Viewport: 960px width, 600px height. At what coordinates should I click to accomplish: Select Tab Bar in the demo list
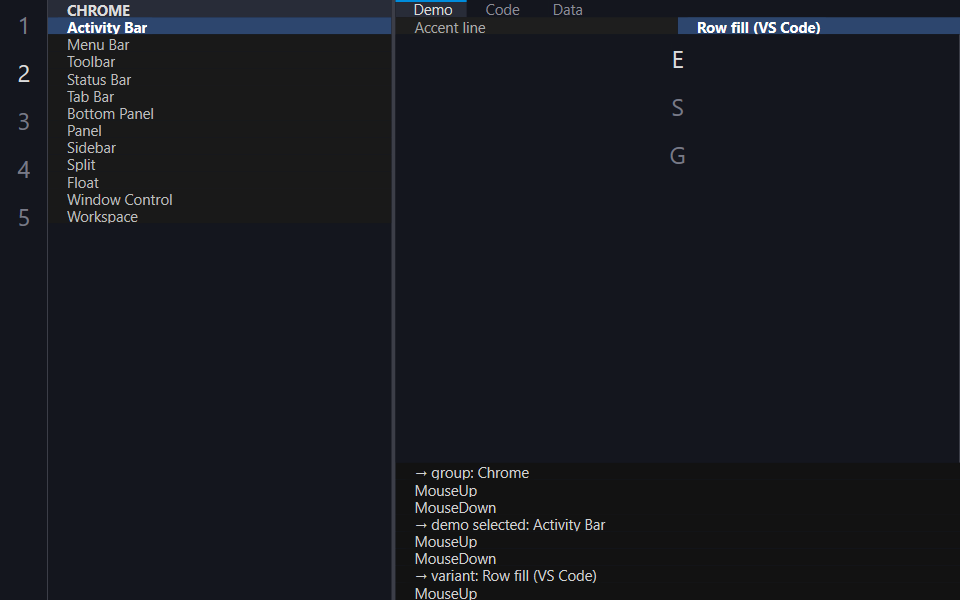click(x=219, y=97)
